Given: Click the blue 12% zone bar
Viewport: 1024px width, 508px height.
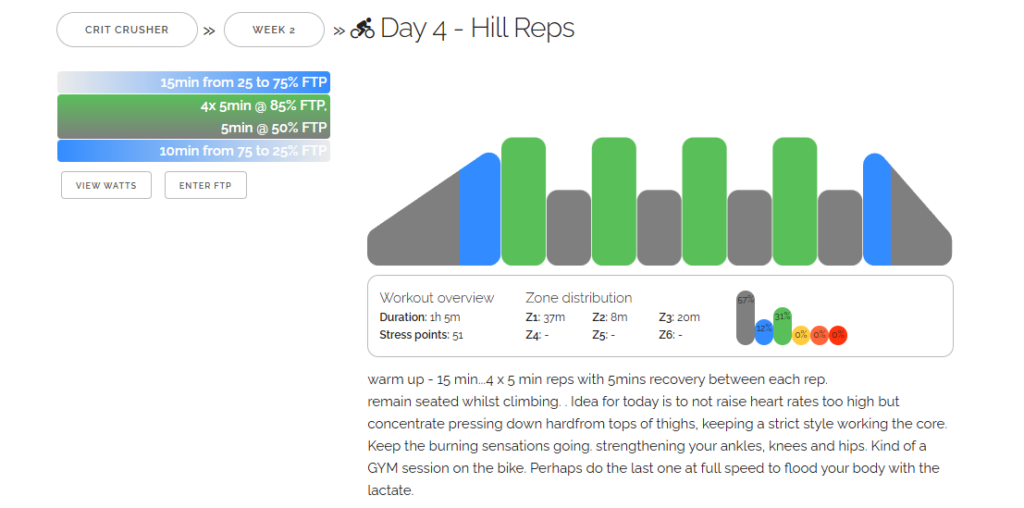Looking at the screenshot, I should 764,332.
